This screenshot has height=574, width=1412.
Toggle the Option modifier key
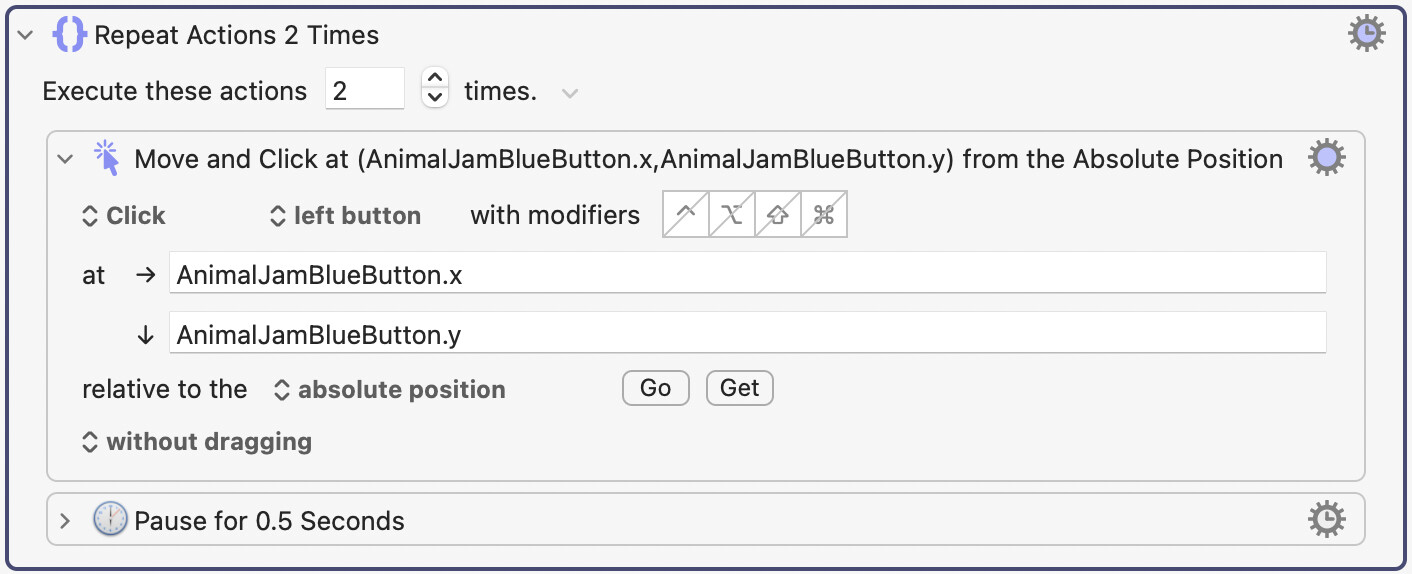[732, 216]
